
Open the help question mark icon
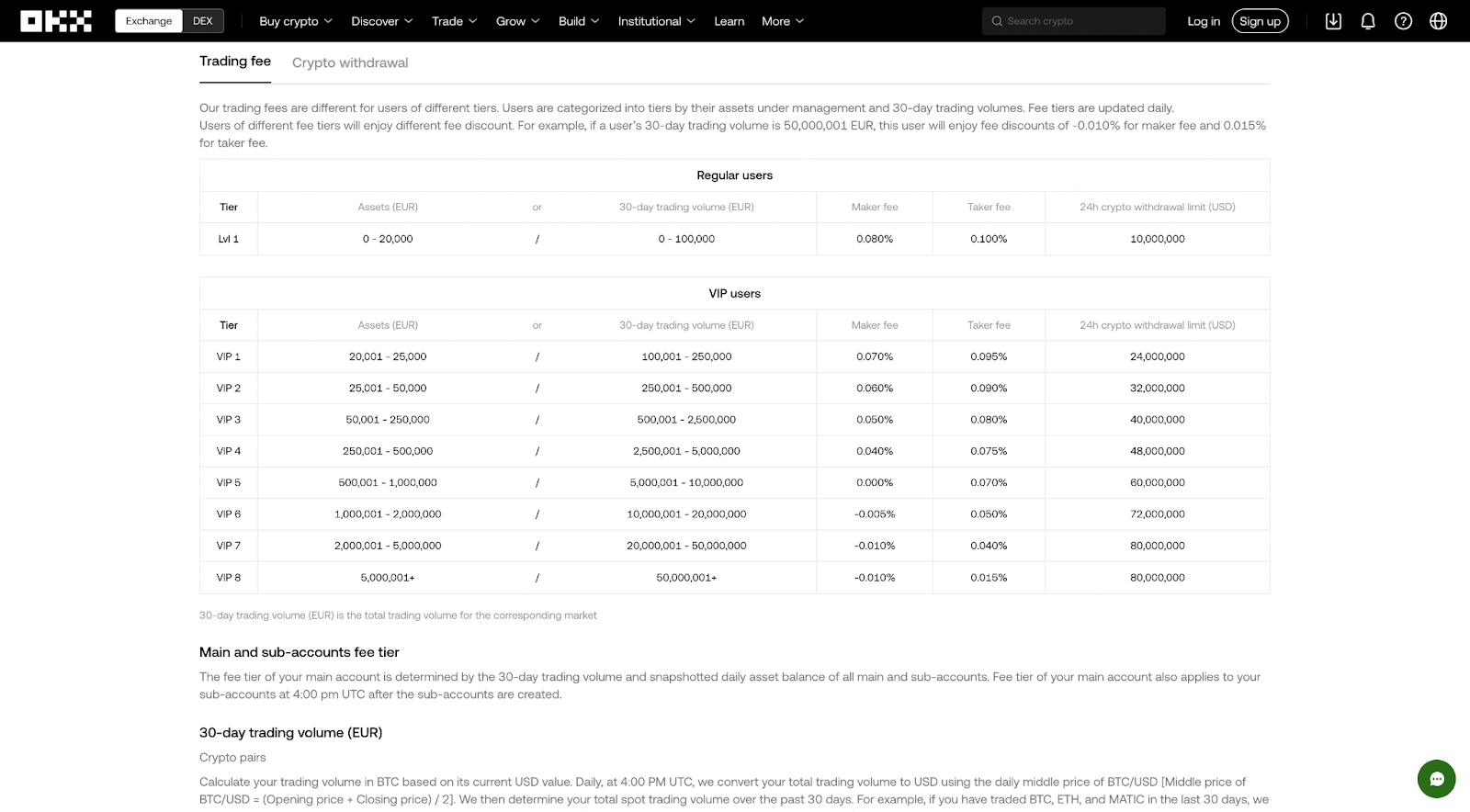1403,21
